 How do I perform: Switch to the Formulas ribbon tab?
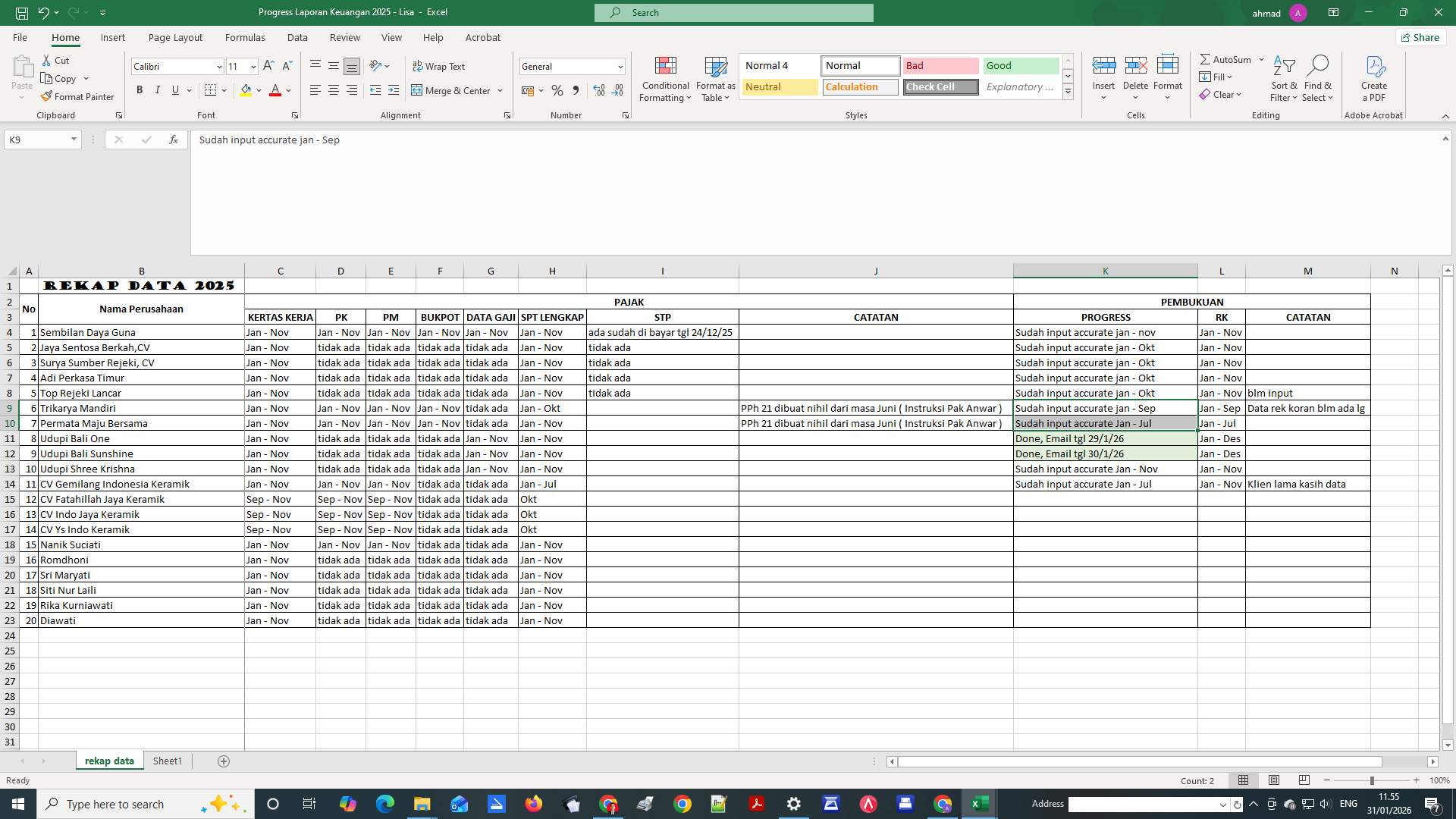pos(245,37)
